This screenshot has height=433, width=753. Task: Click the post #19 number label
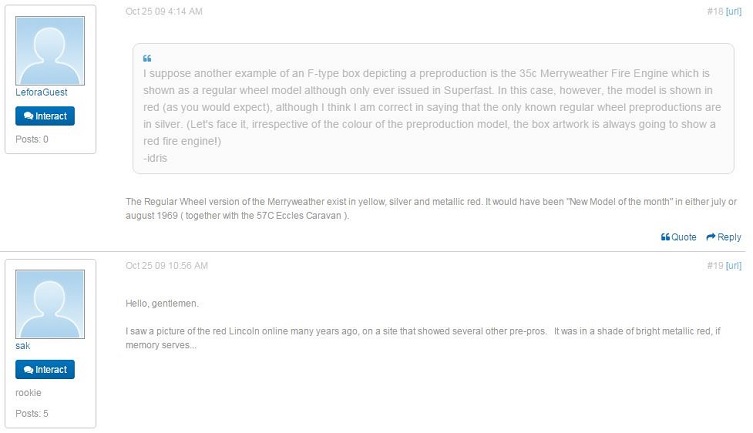(715, 266)
